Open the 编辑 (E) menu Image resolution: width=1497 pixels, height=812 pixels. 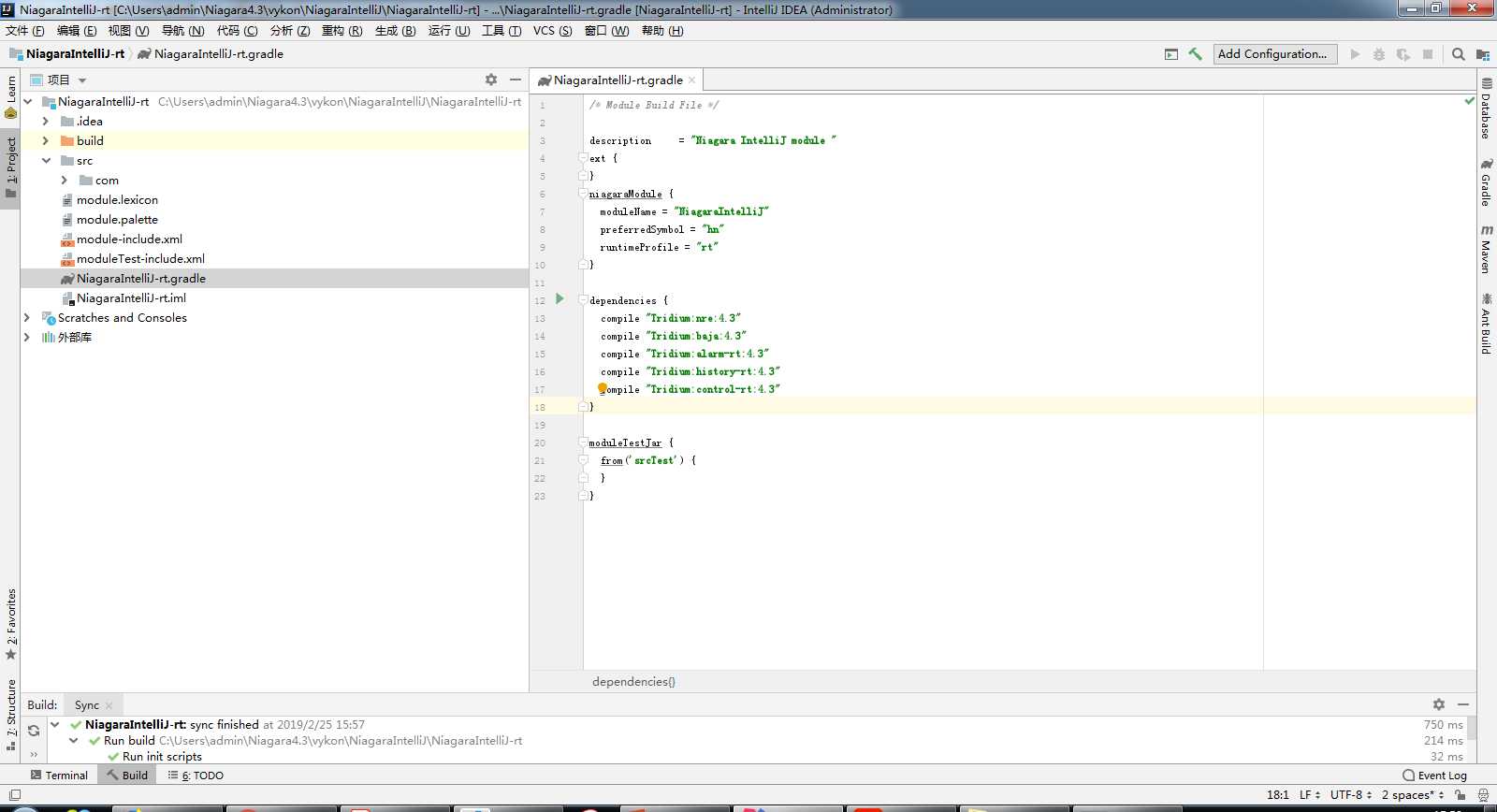[77, 31]
